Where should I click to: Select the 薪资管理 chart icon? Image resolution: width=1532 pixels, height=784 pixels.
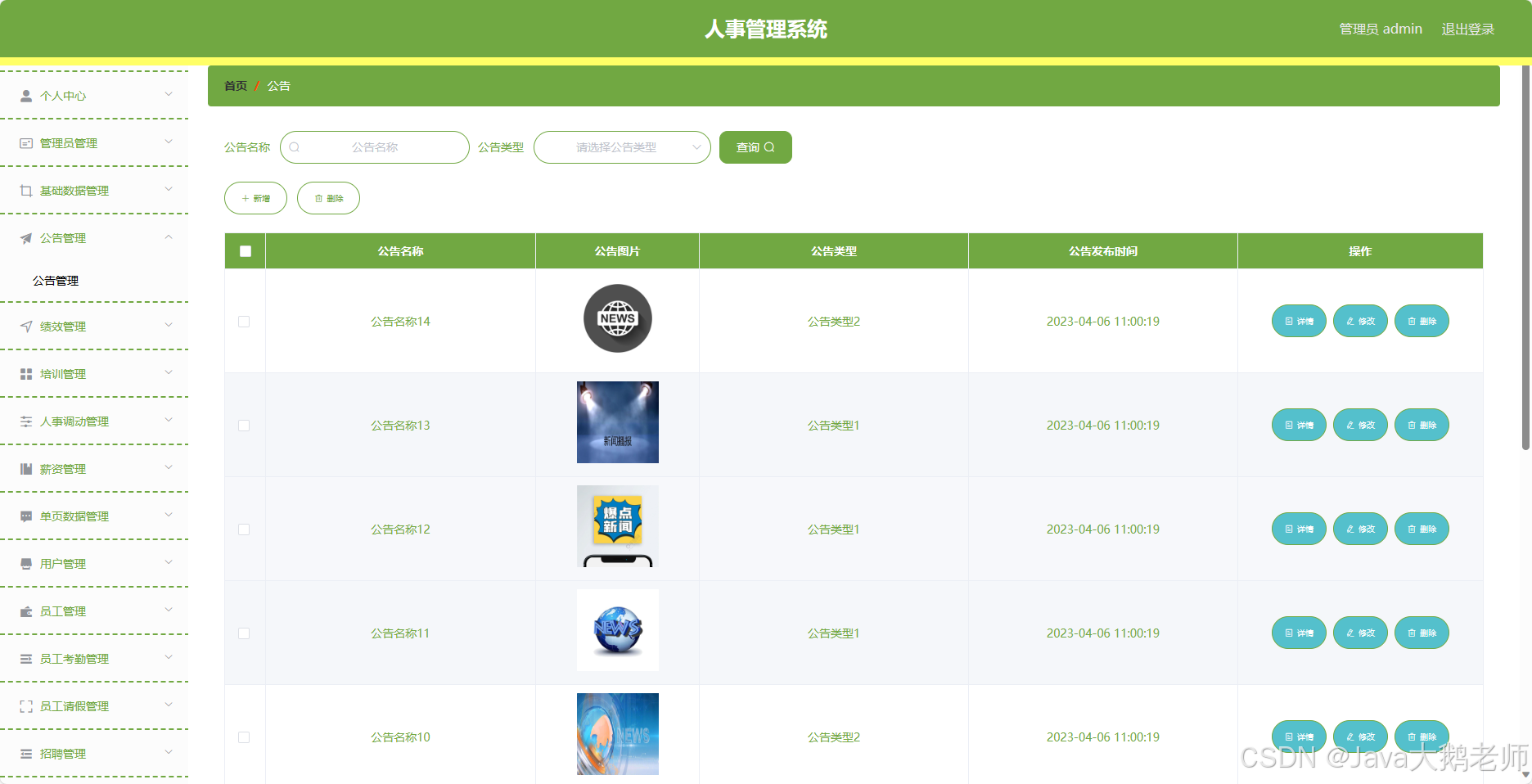coord(24,468)
